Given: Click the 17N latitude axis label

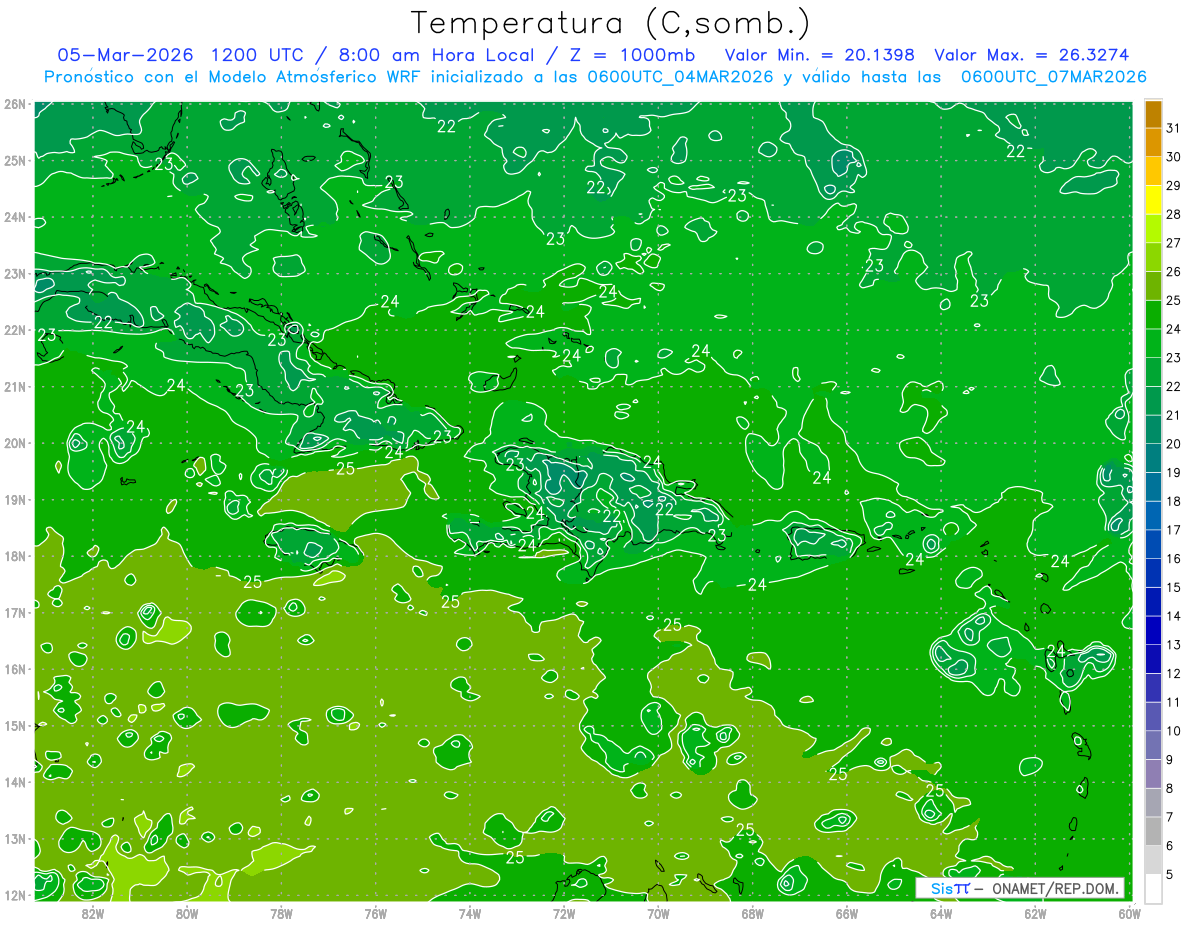Looking at the screenshot, I should point(14,613).
